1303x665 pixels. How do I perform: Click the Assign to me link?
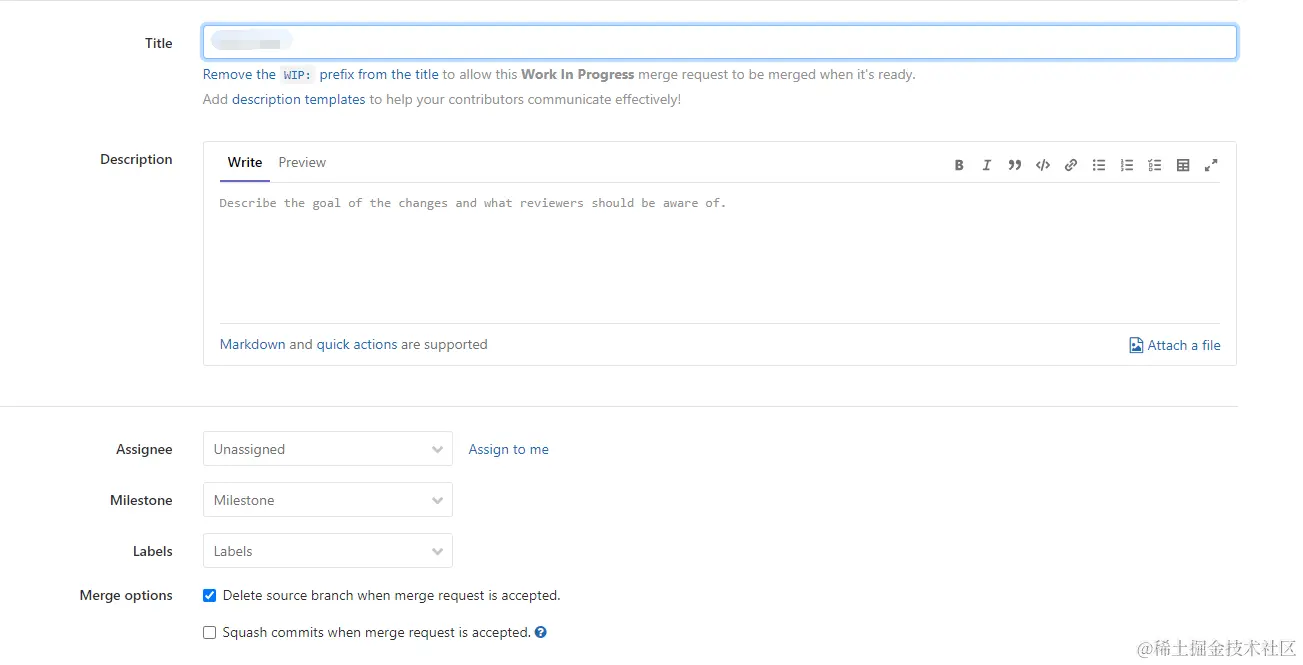[508, 449]
